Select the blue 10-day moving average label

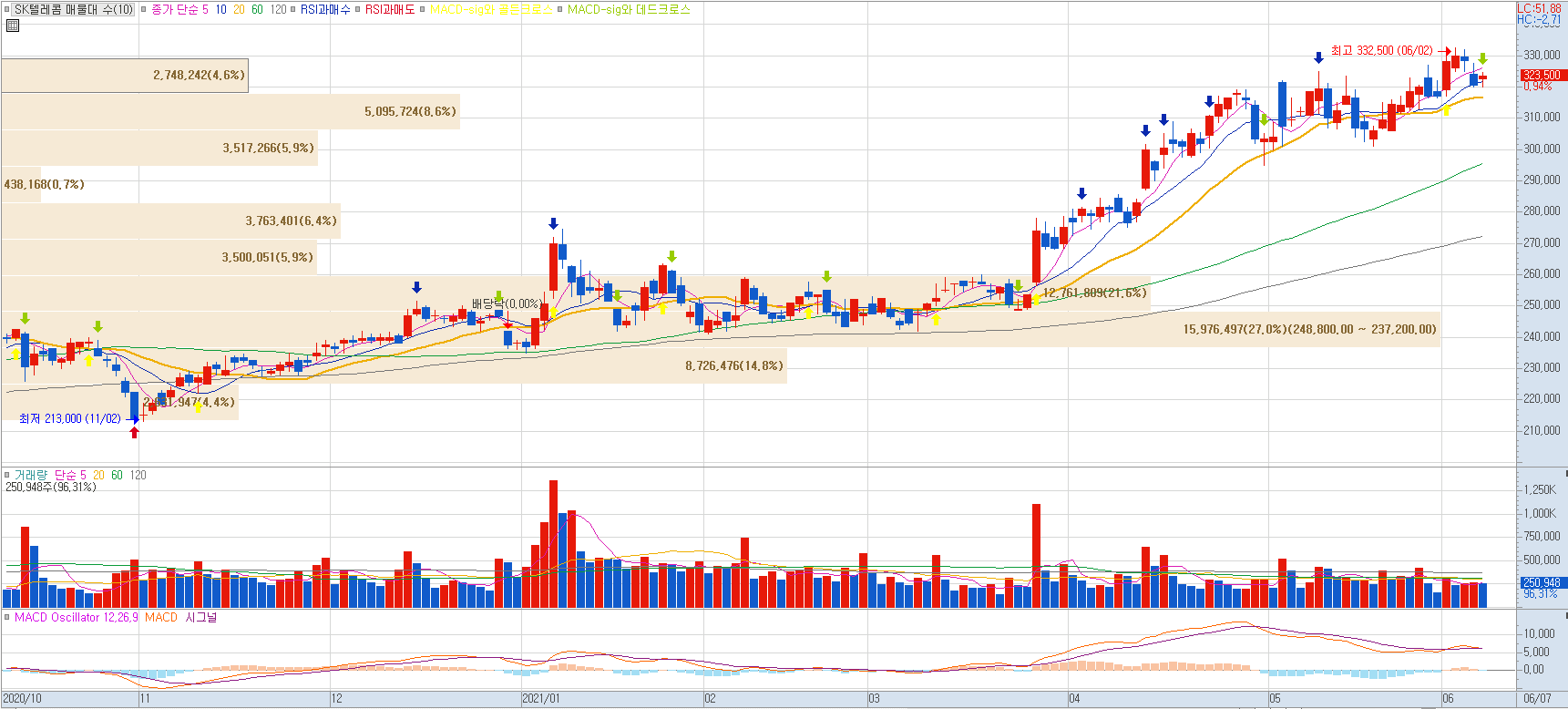pyautogui.click(x=220, y=9)
